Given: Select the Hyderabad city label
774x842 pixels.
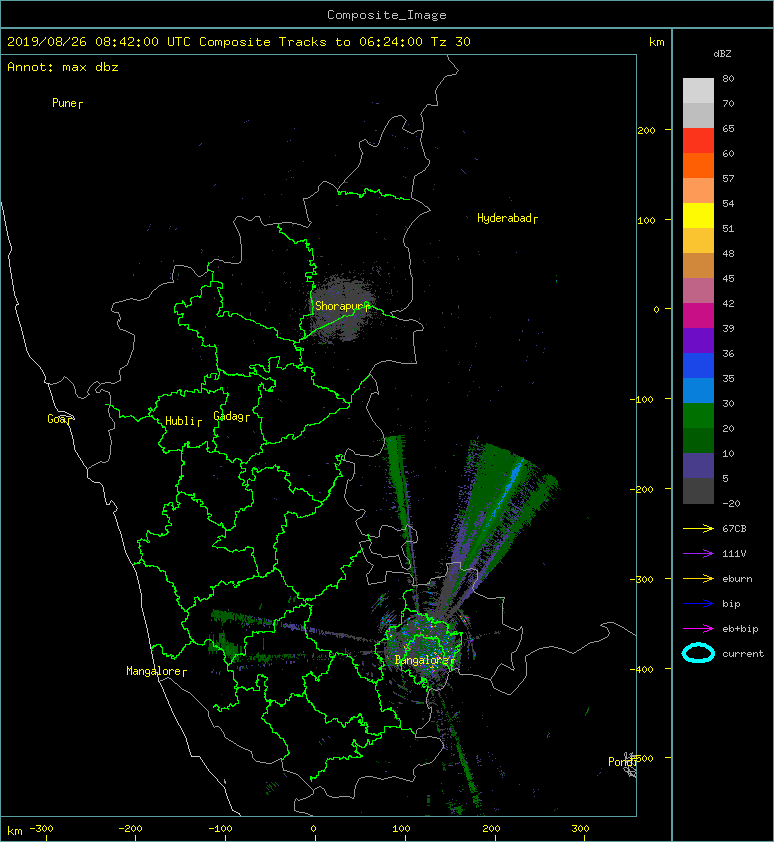Looking at the screenshot, I should click(x=504, y=218).
